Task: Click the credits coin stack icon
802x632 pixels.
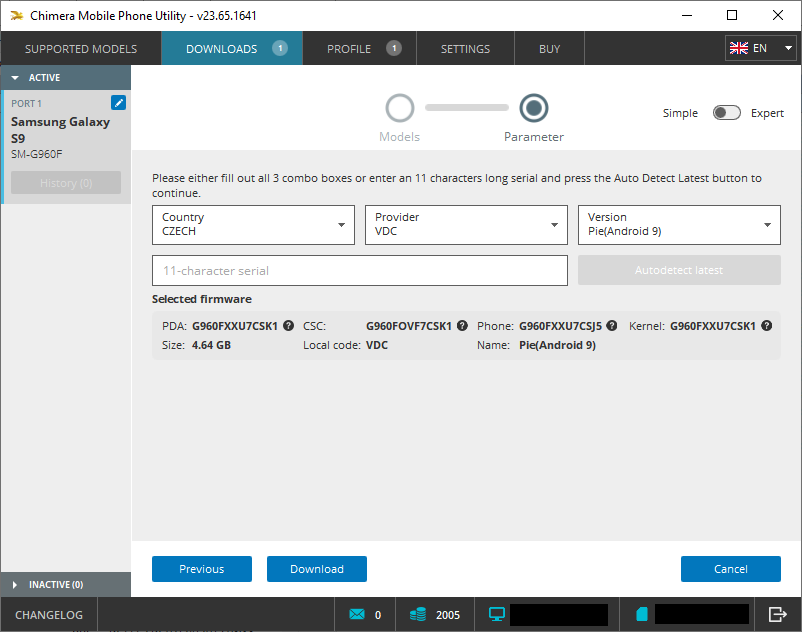Action: click(418, 614)
